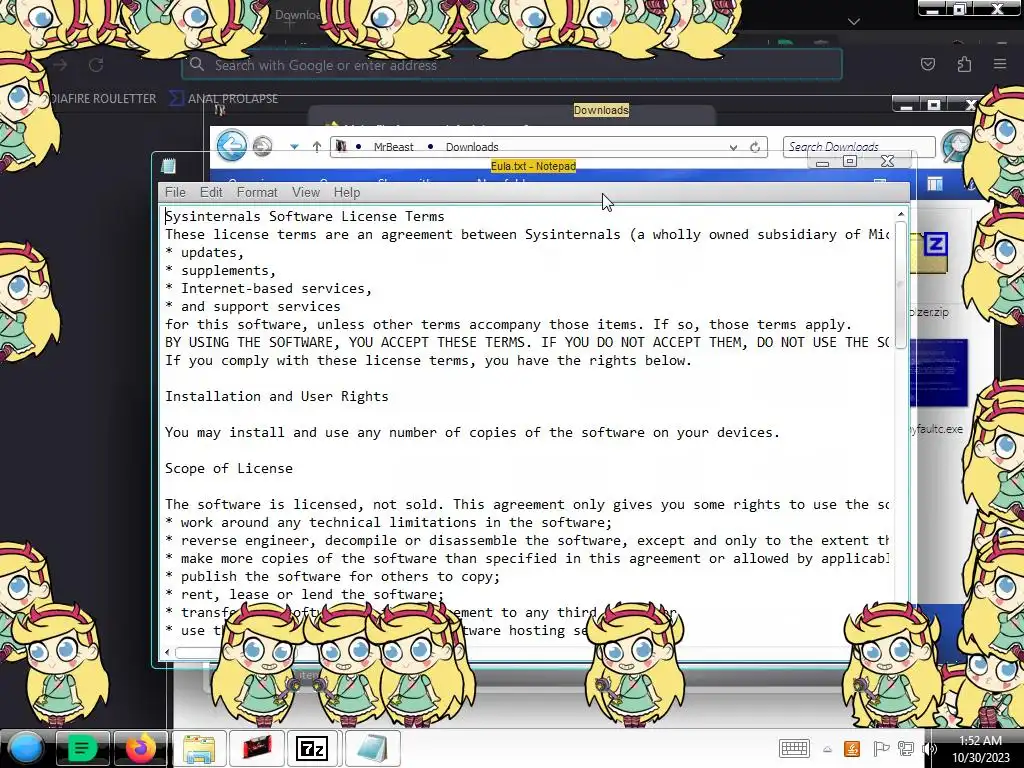This screenshot has width=1024, height=768.
Task: Click the Notepad vertical scrollbar up arrow
Action: point(901,214)
